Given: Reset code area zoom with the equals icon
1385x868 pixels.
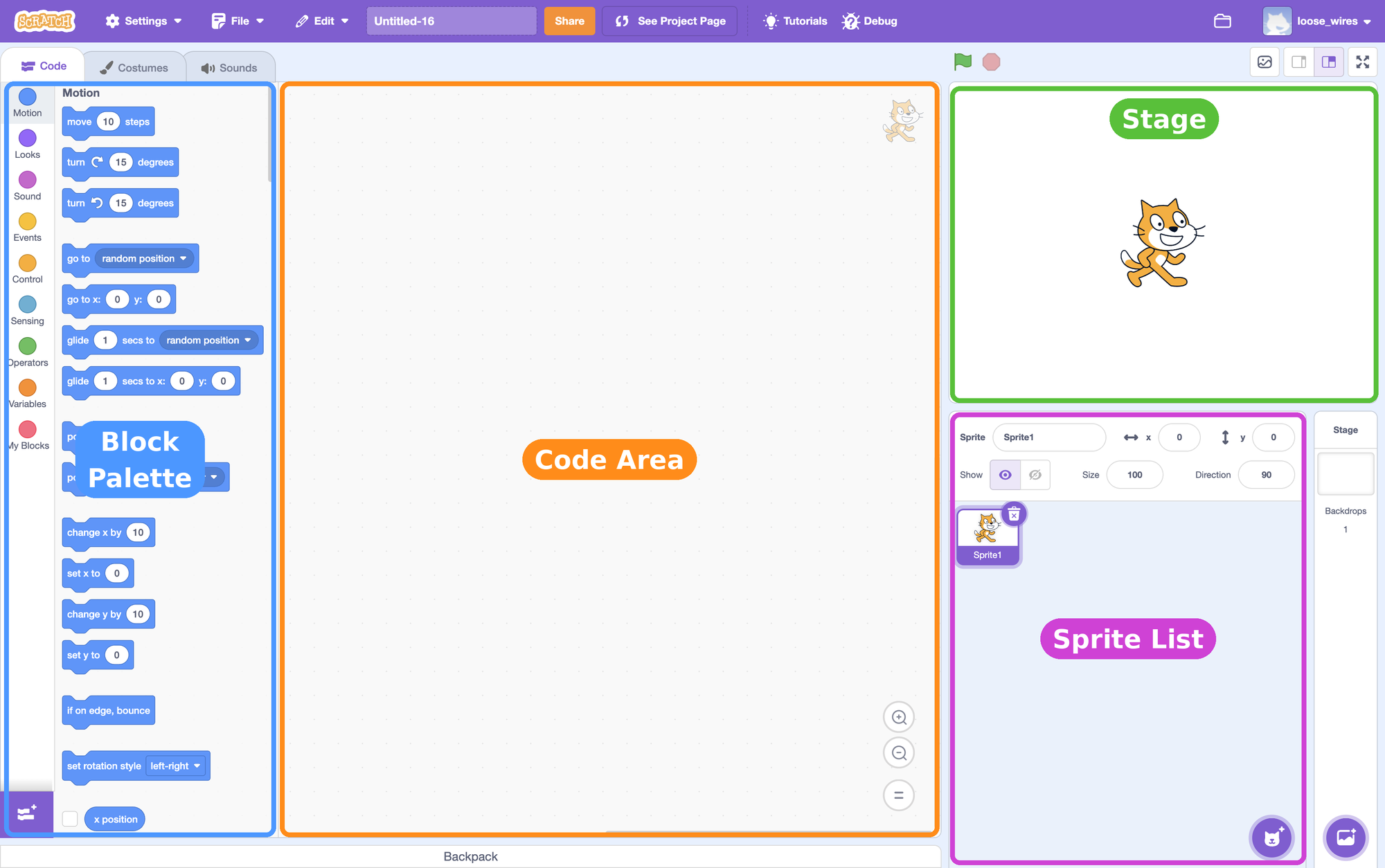Looking at the screenshot, I should click(899, 795).
